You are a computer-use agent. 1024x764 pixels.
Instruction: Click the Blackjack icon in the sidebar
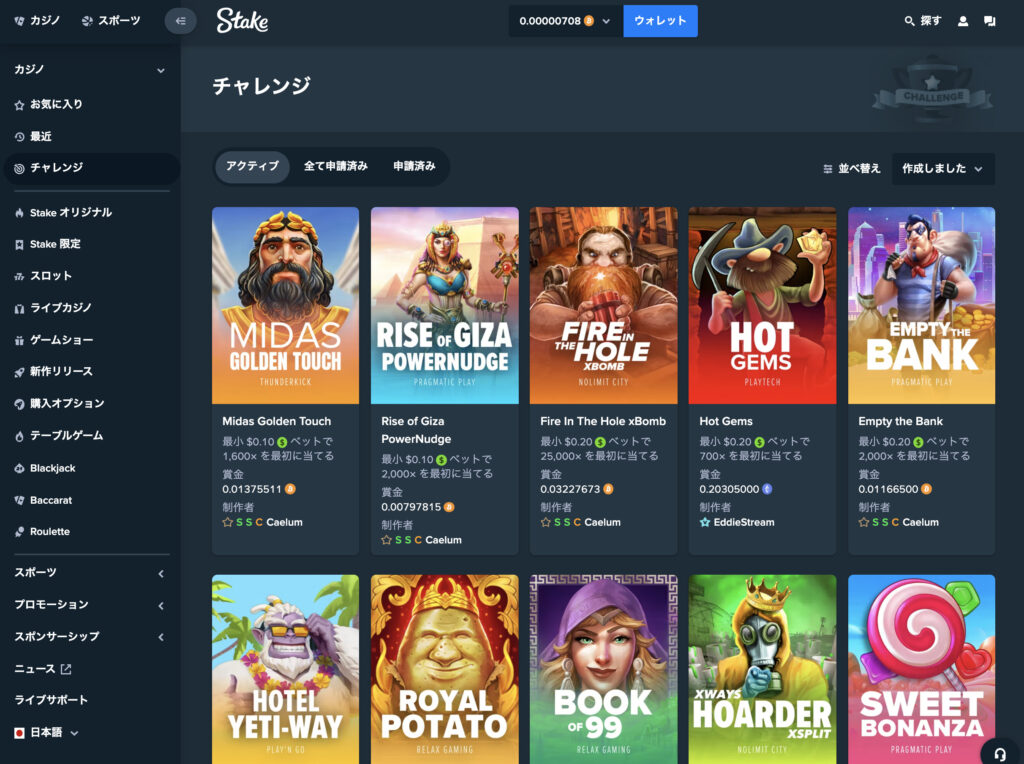point(20,468)
